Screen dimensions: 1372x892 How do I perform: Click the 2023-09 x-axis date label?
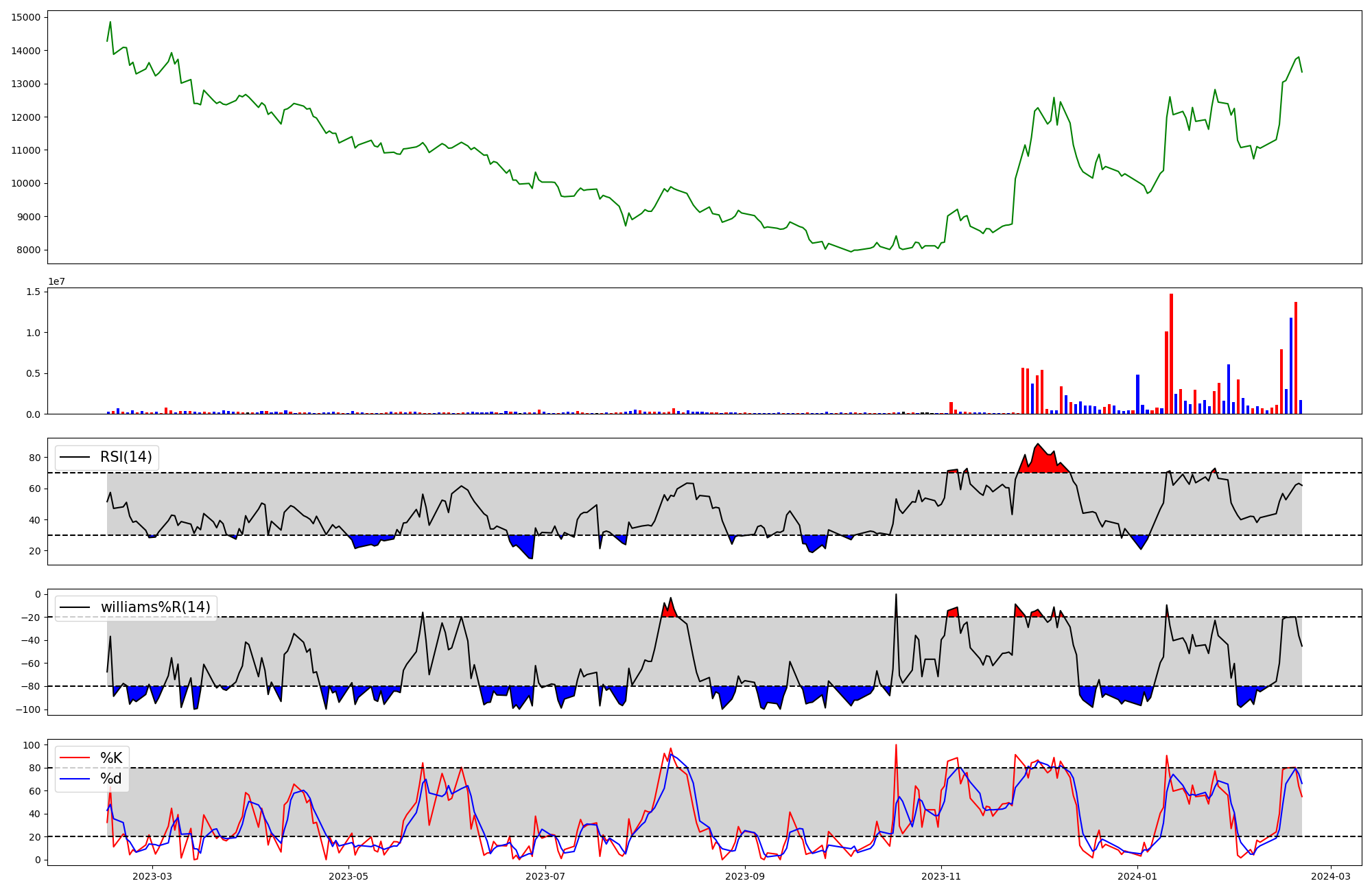tap(745, 876)
